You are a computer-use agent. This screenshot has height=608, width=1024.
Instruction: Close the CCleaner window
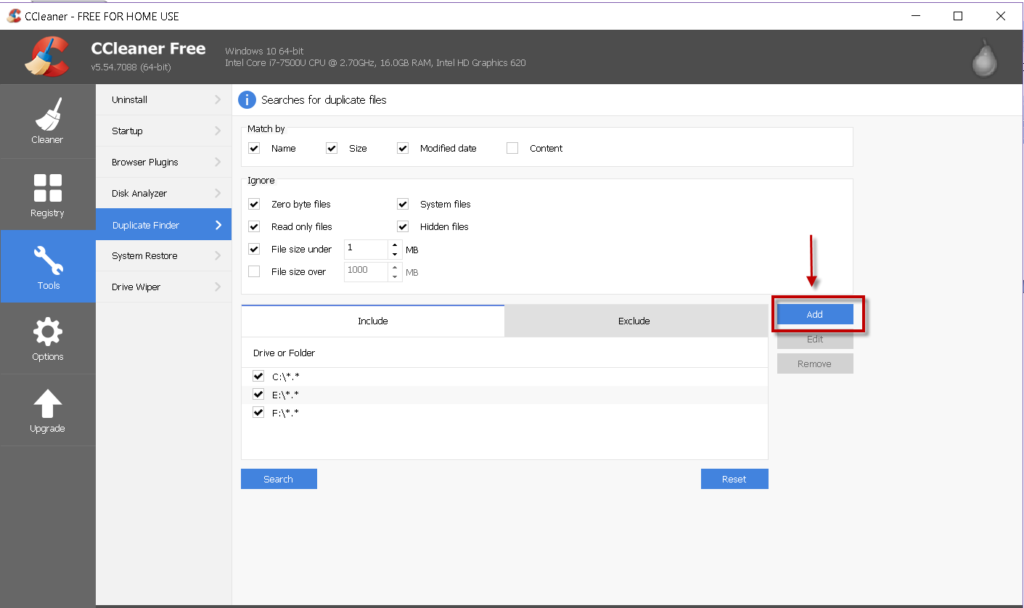[x=1000, y=16]
